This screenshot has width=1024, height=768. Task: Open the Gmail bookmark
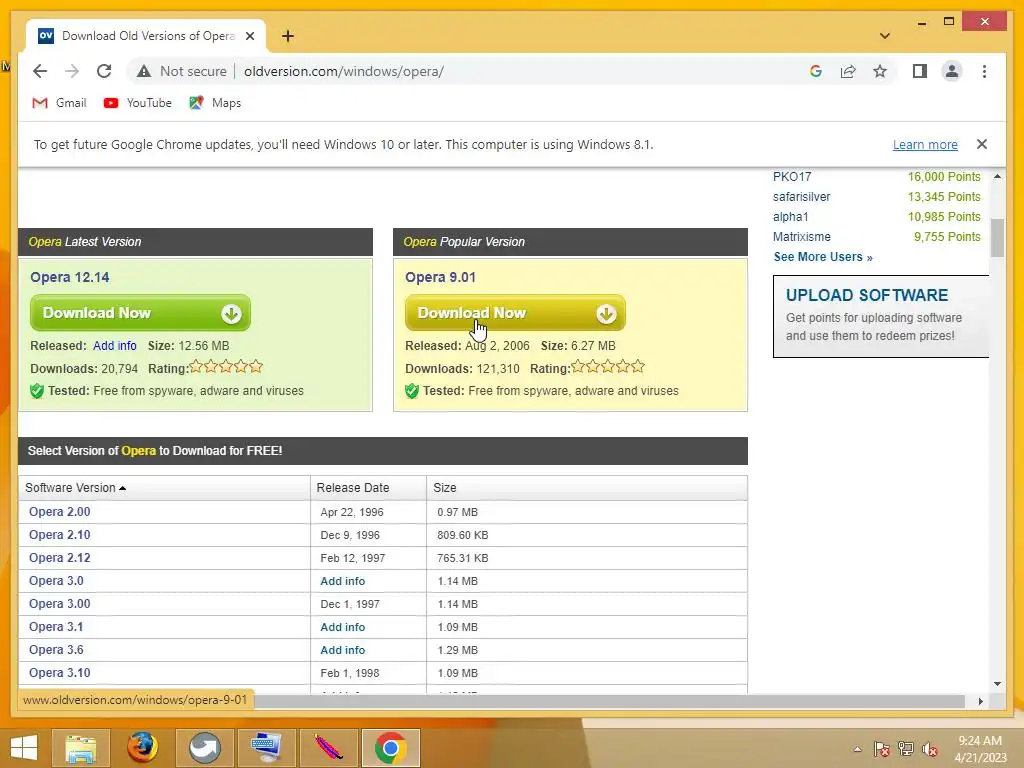(x=59, y=103)
